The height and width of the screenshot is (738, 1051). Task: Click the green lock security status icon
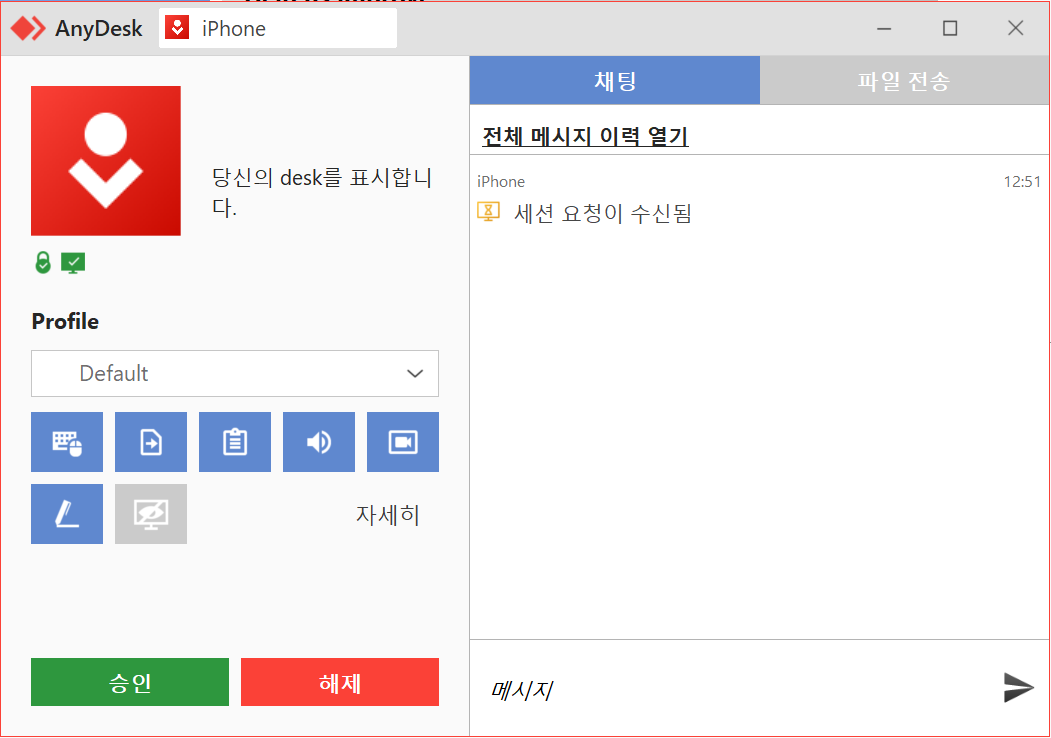(x=42, y=261)
